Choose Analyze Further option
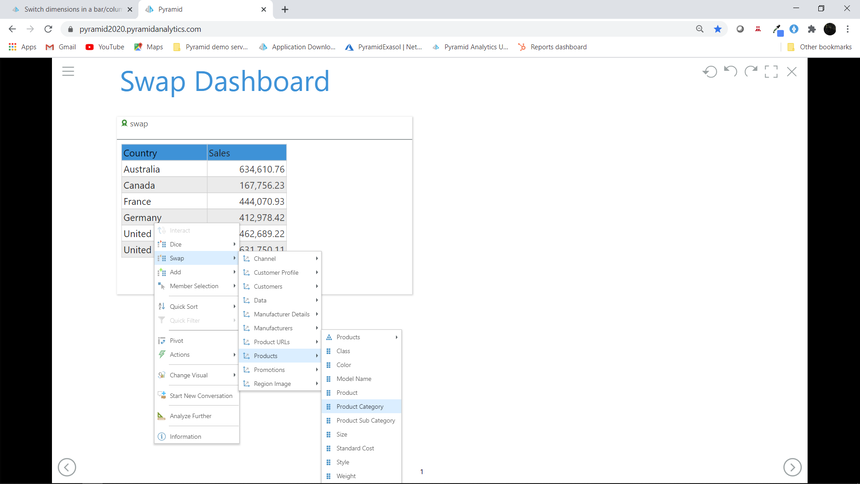Viewport: 860px width, 484px height. pyautogui.click(x=197, y=416)
